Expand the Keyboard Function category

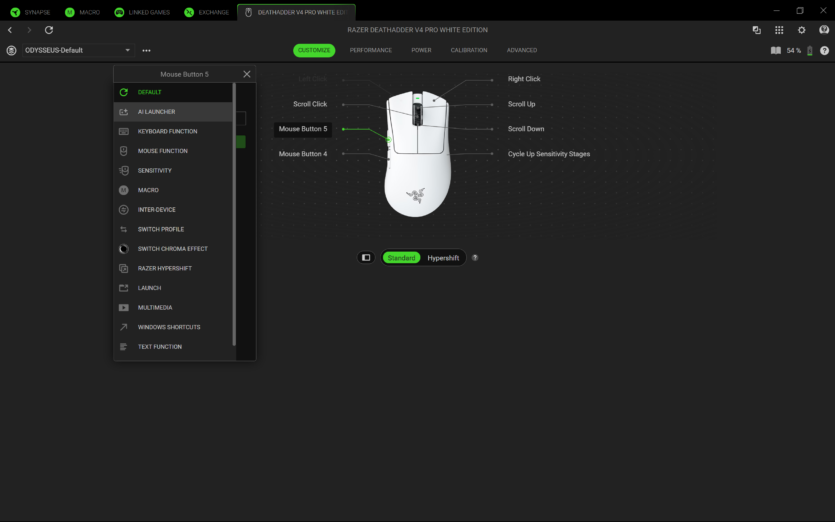tap(167, 131)
